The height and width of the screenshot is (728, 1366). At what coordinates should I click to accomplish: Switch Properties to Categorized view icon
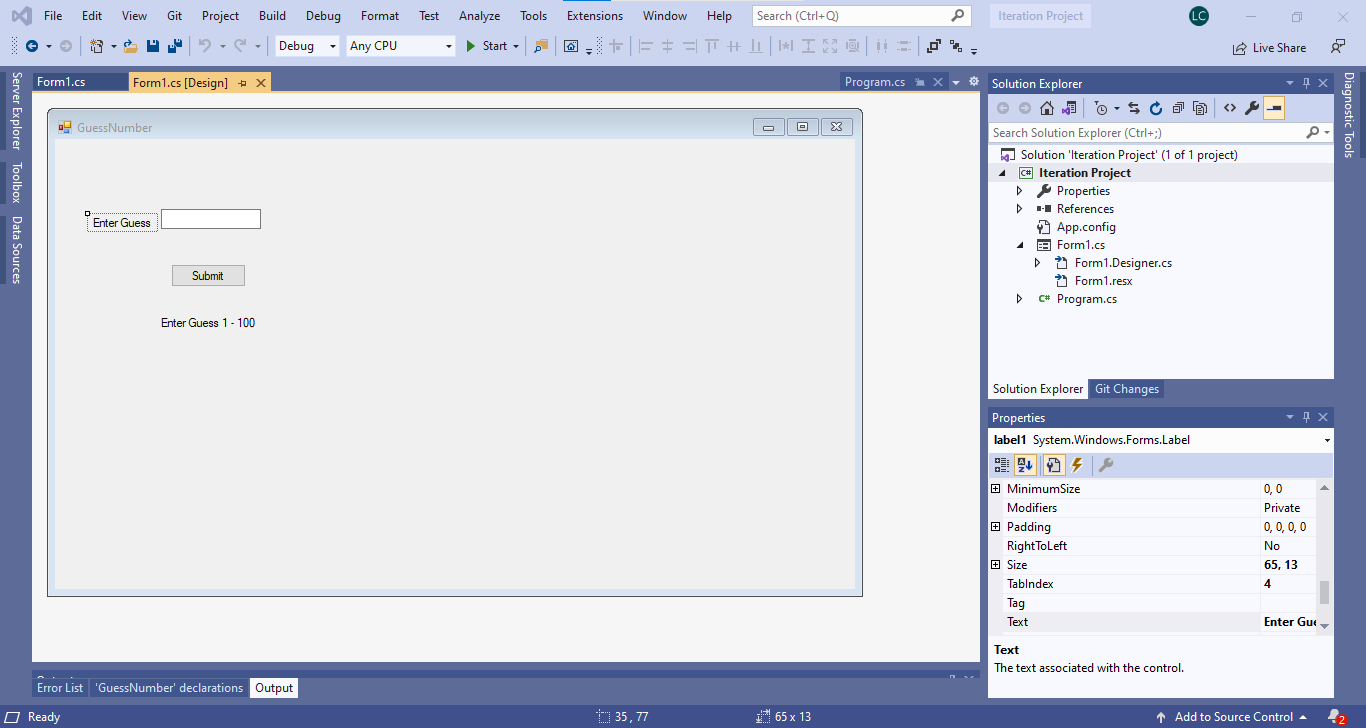click(1001, 464)
